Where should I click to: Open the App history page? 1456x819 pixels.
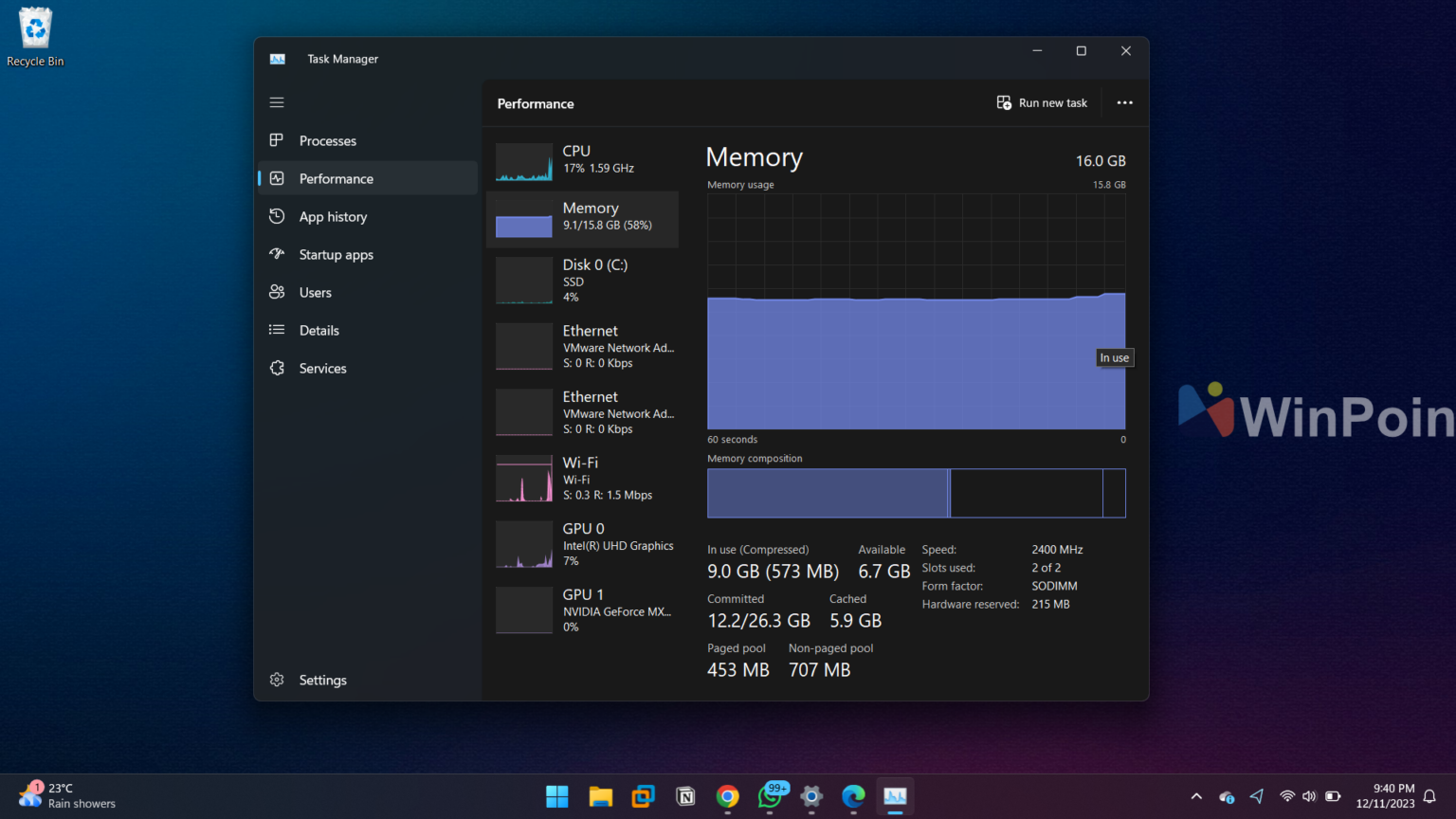(332, 216)
